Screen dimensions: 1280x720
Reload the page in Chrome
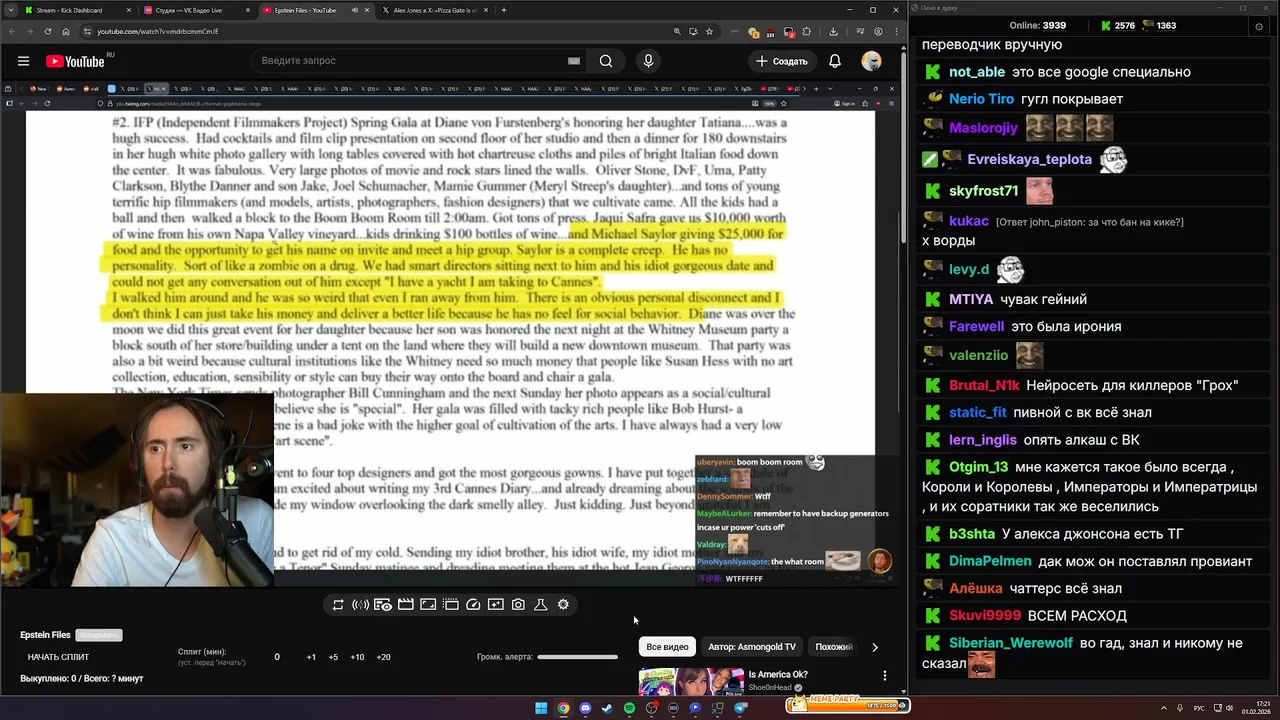(x=48, y=31)
